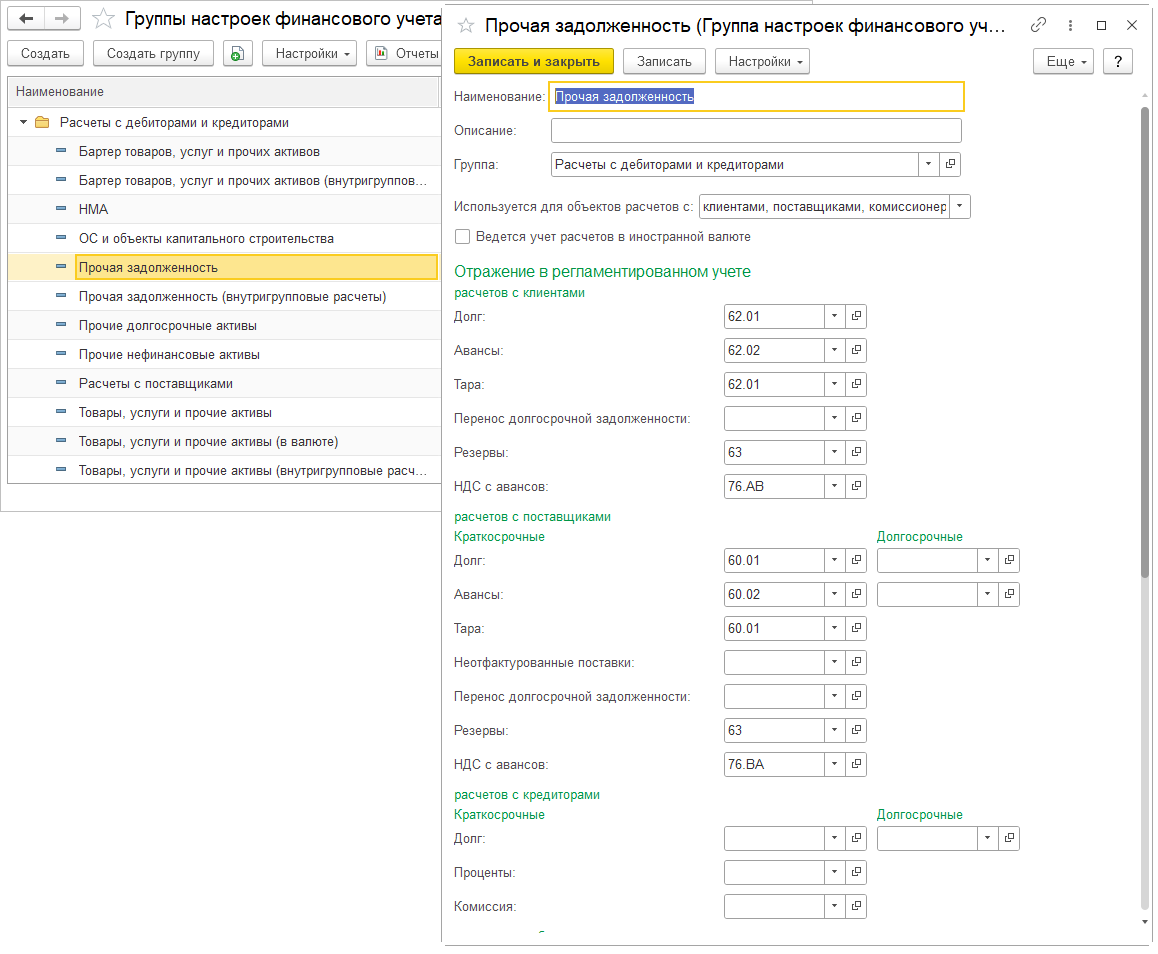Screen dimensions: 1158x954
Task: Enable accounting in foreign currency checkbox
Action: (462, 237)
